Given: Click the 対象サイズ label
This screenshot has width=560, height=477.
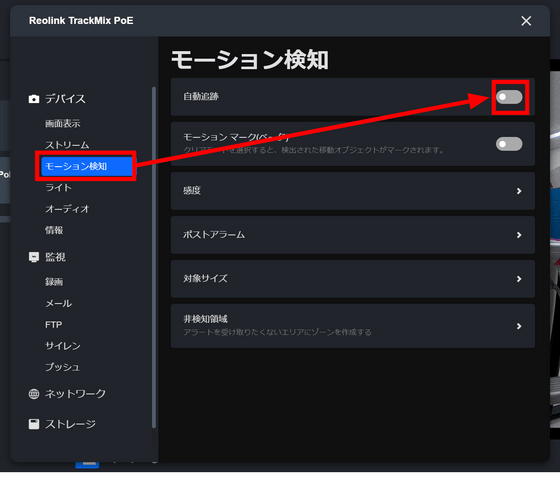Looking at the screenshot, I should (205, 279).
